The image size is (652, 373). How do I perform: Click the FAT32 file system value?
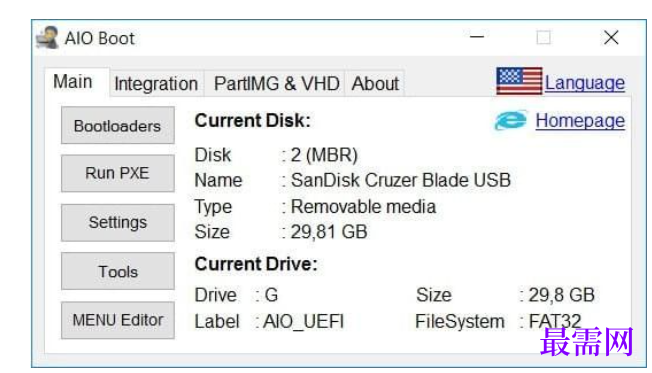(554, 321)
